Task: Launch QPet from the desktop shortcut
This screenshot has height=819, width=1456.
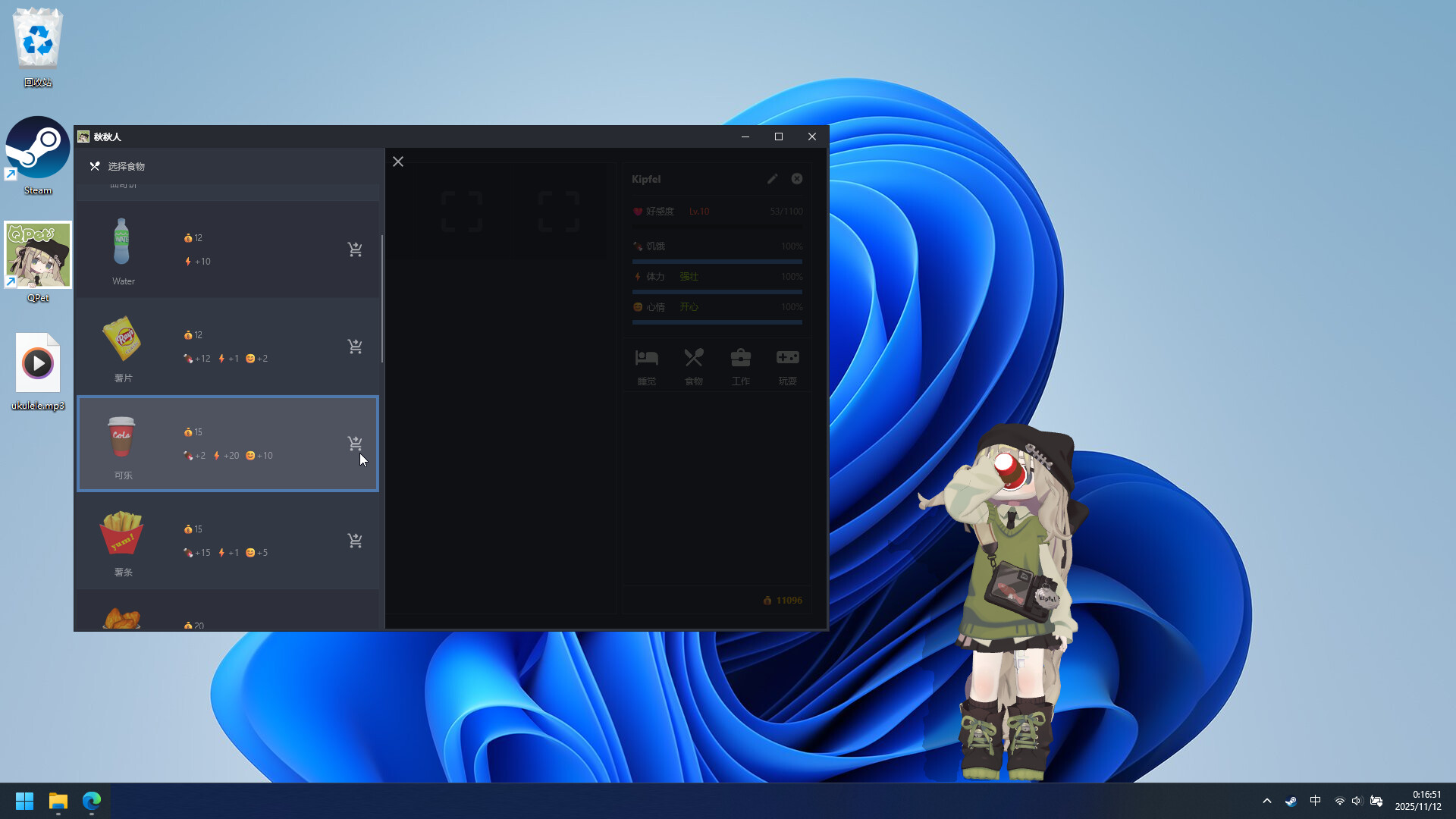Action: (x=37, y=255)
